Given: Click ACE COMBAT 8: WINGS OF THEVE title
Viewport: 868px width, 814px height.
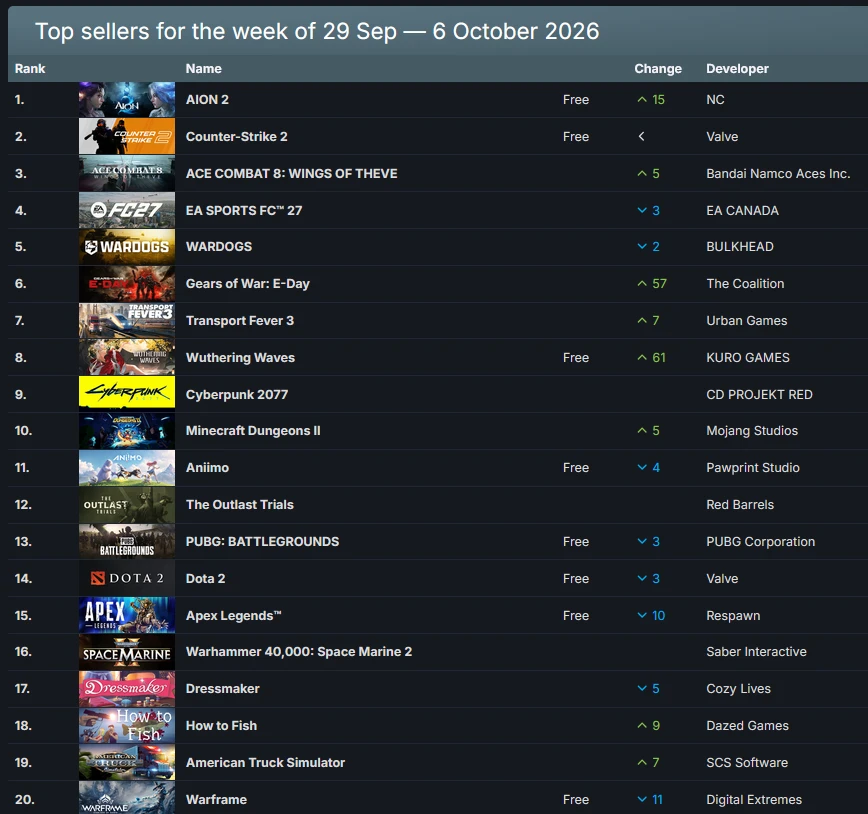Looking at the screenshot, I should tap(291, 173).
